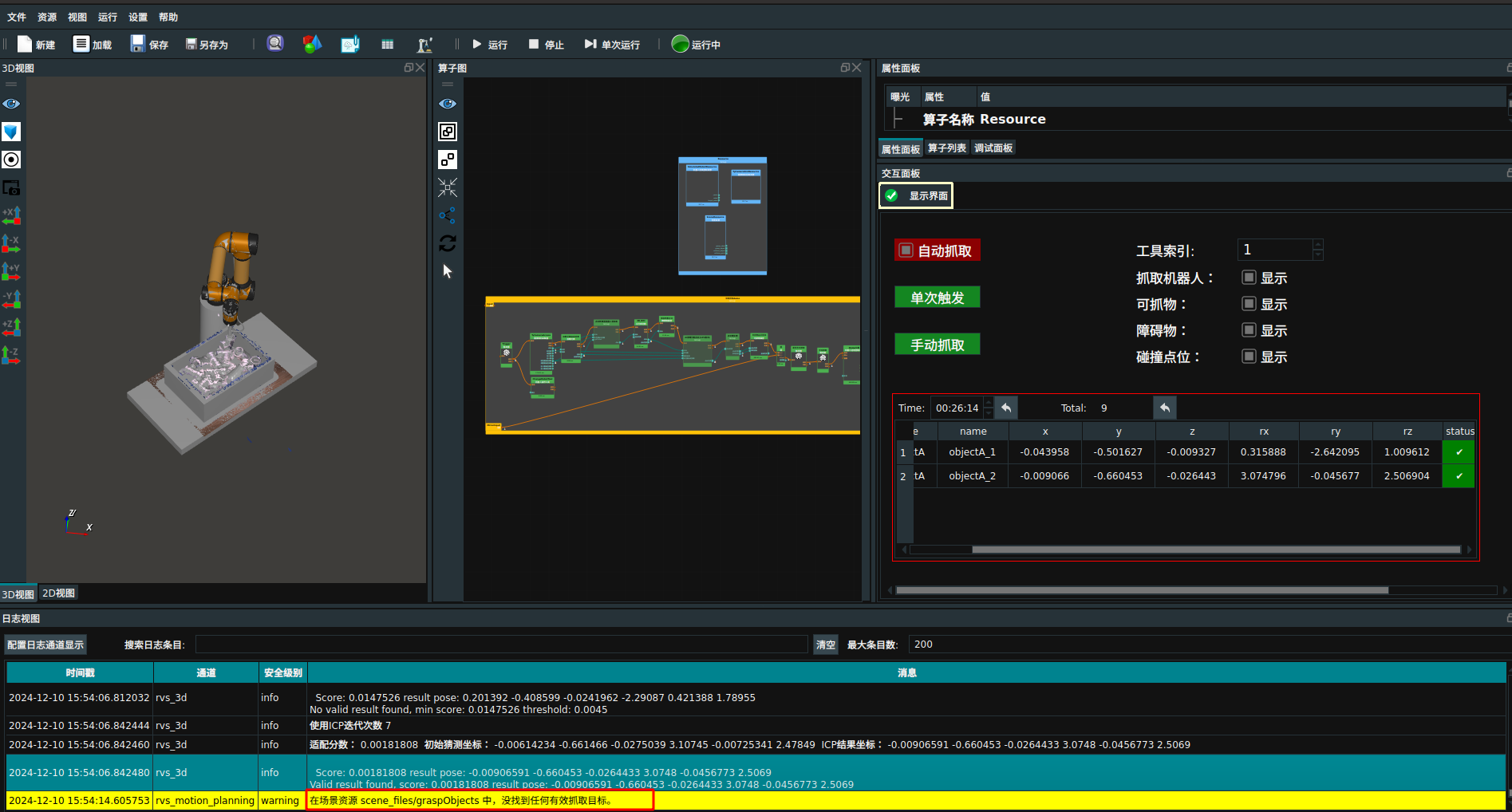Click the 新建 new file toolbar icon
This screenshot has width=1512, height=812.
(x=25, y=44)
